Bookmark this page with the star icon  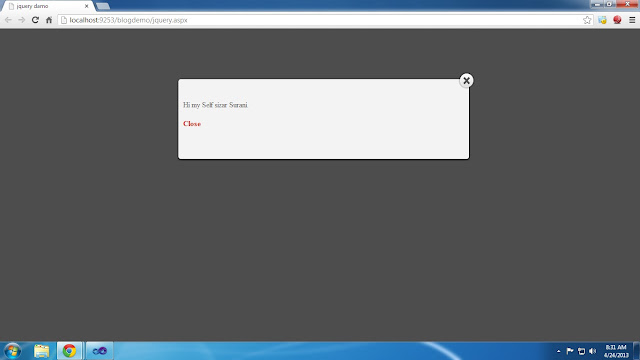pyautogui.click(x=587, y=20)
